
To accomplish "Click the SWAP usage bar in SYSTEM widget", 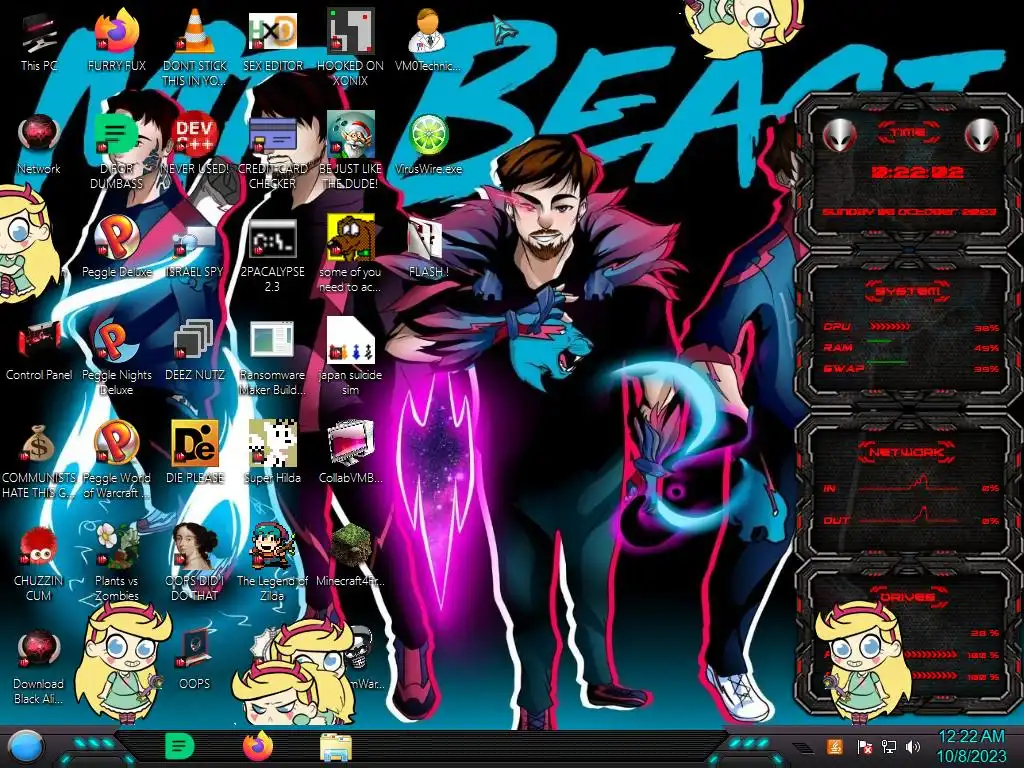I will 886,362.
